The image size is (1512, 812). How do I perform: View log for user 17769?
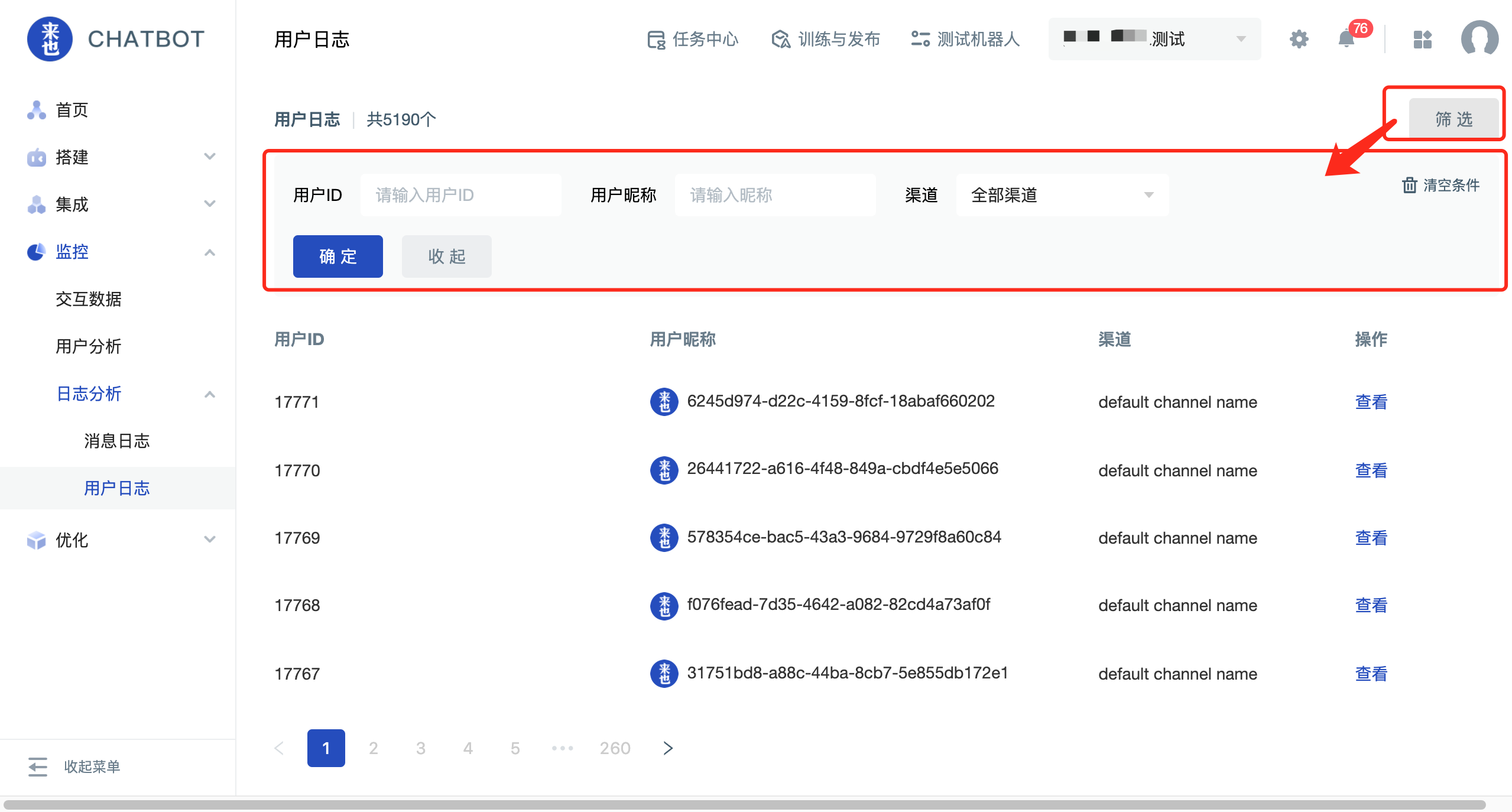[x=1371, y=538]
